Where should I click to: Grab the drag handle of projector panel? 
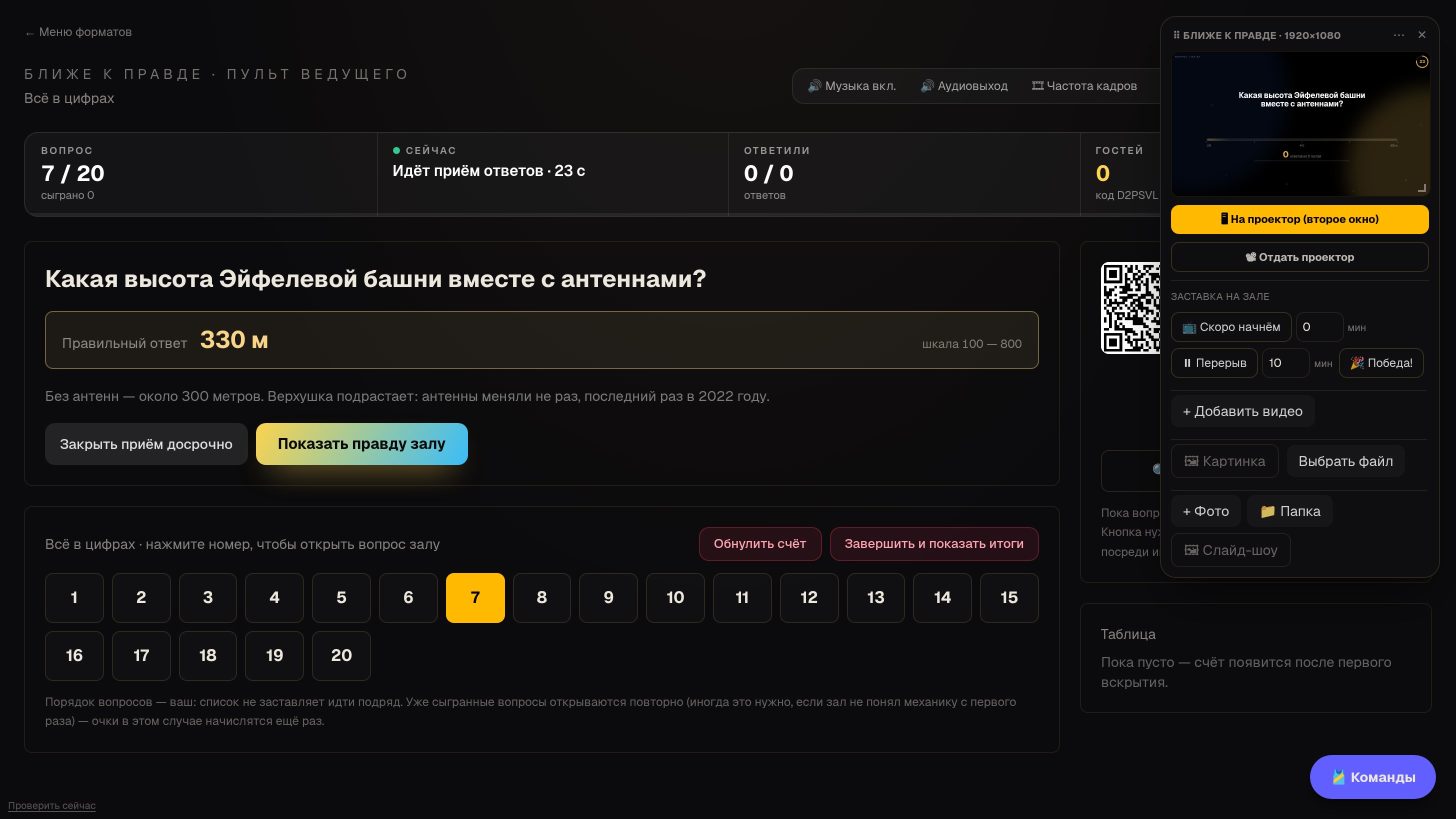click(x=1176, y=35)
